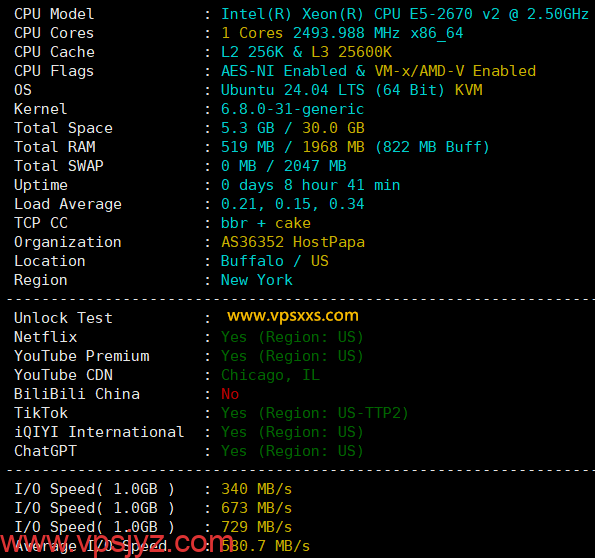This screenshot has height=558, width=595.
Task: Select the 729 MB/s I/O speed value
Action: point(257,527)
